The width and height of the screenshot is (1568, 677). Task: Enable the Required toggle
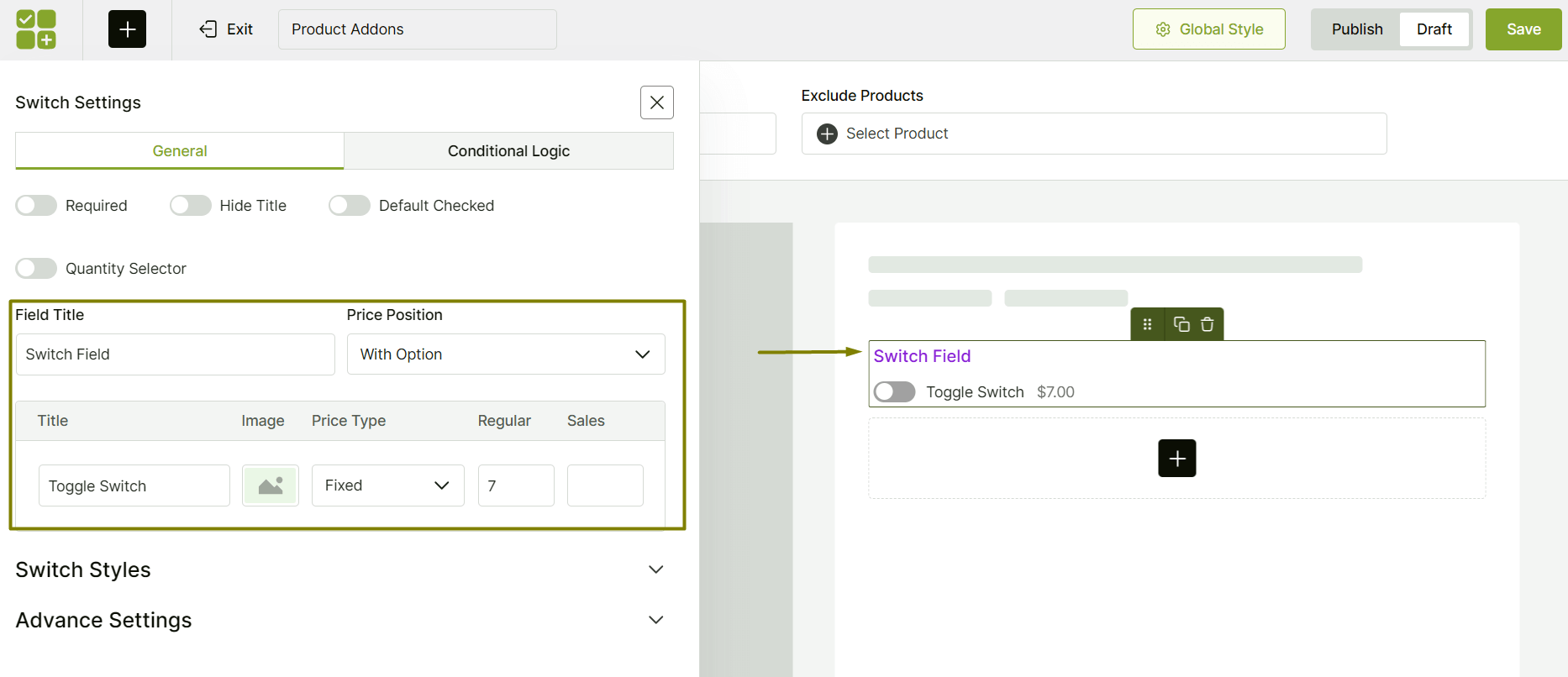coord(36,206)
